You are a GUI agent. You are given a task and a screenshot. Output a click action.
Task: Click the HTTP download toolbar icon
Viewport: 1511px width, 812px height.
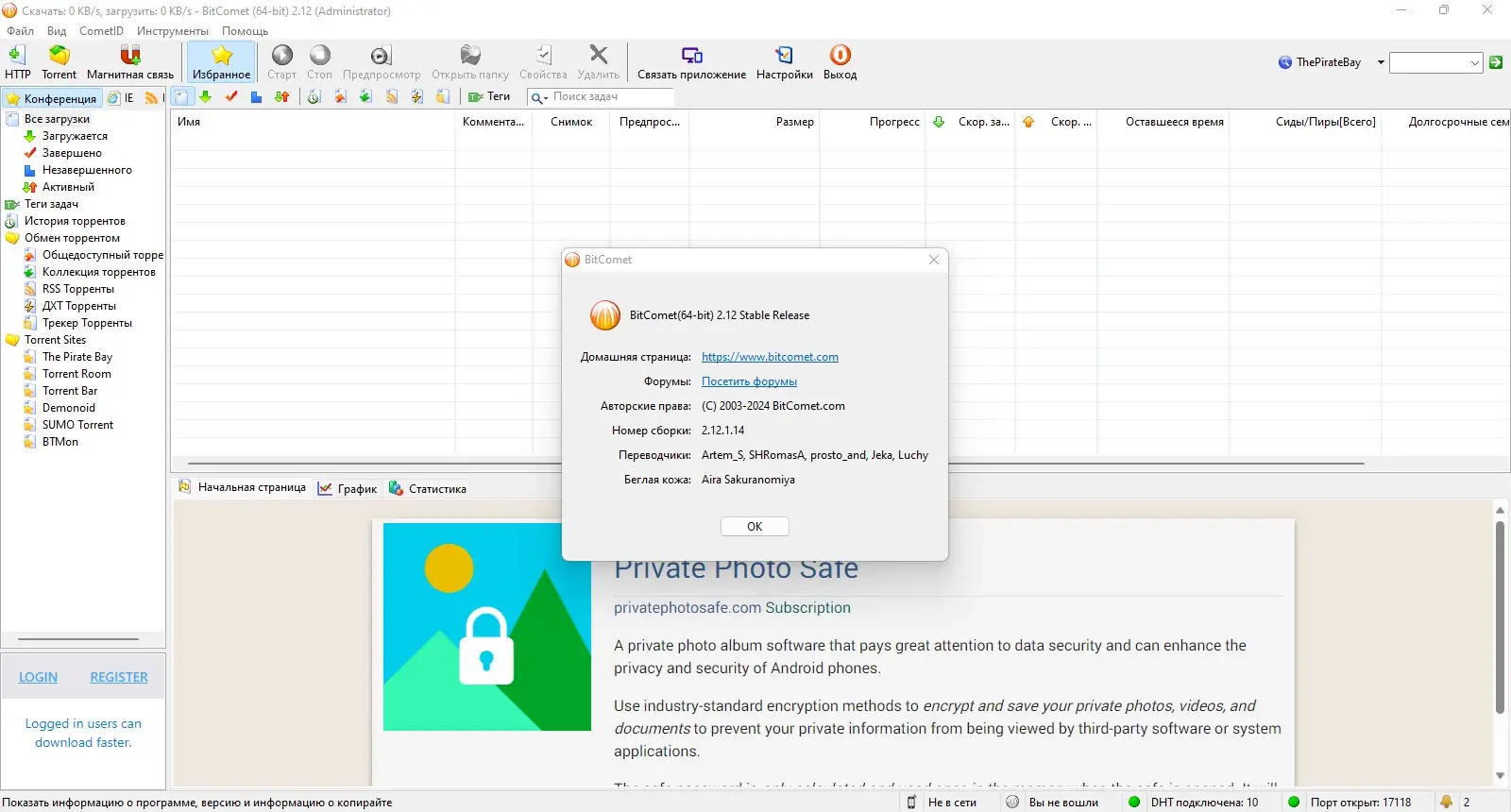pyautogui.click(x=17, y=62)
